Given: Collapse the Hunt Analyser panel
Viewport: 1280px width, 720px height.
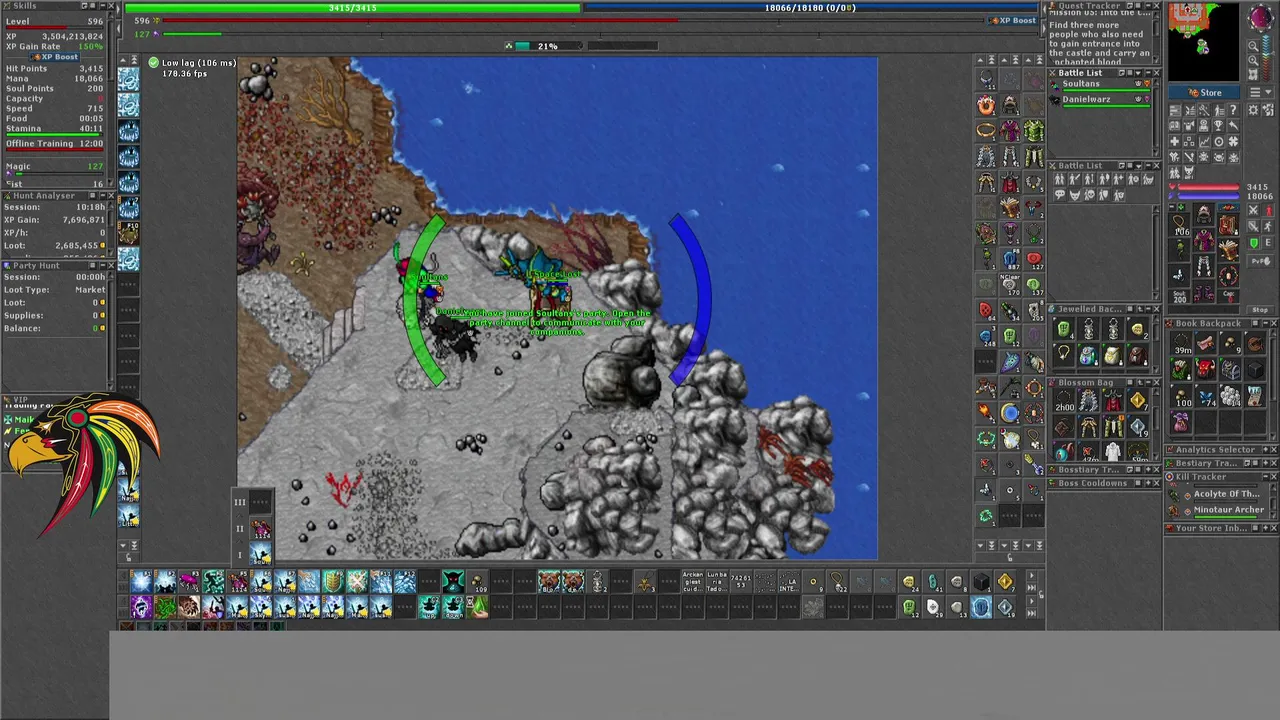Looking at the screenshot, I should [103, 196].
